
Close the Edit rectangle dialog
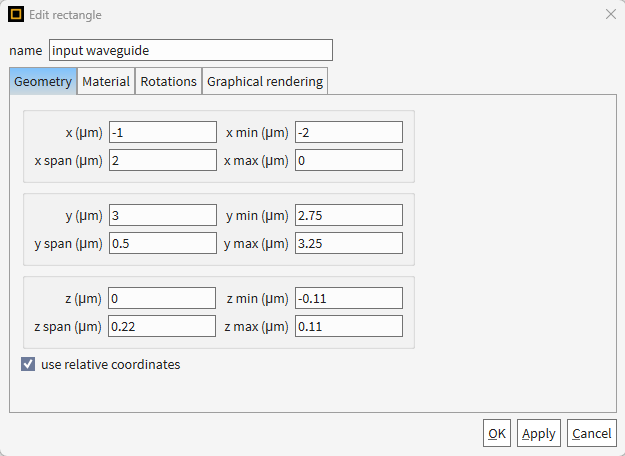(x=611, y=14)
